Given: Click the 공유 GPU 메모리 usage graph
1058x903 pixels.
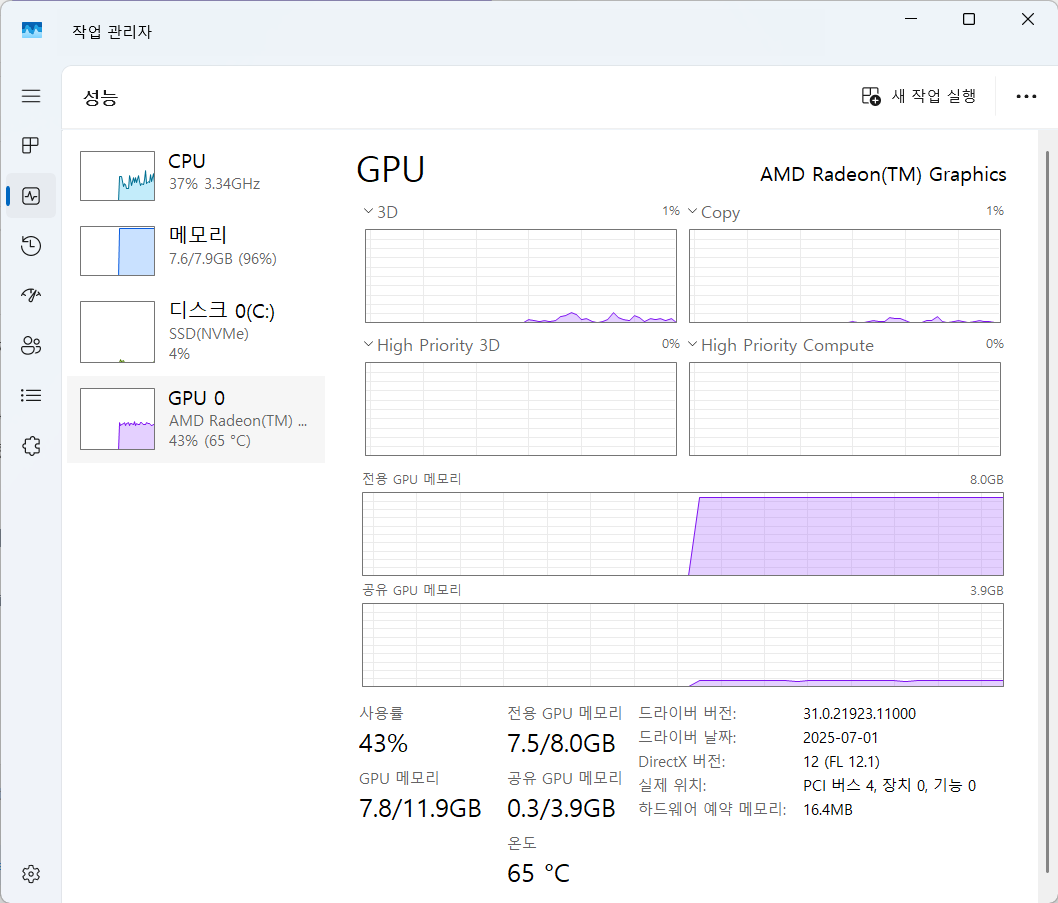Looking at the screenshot, I should click(683, 645).
